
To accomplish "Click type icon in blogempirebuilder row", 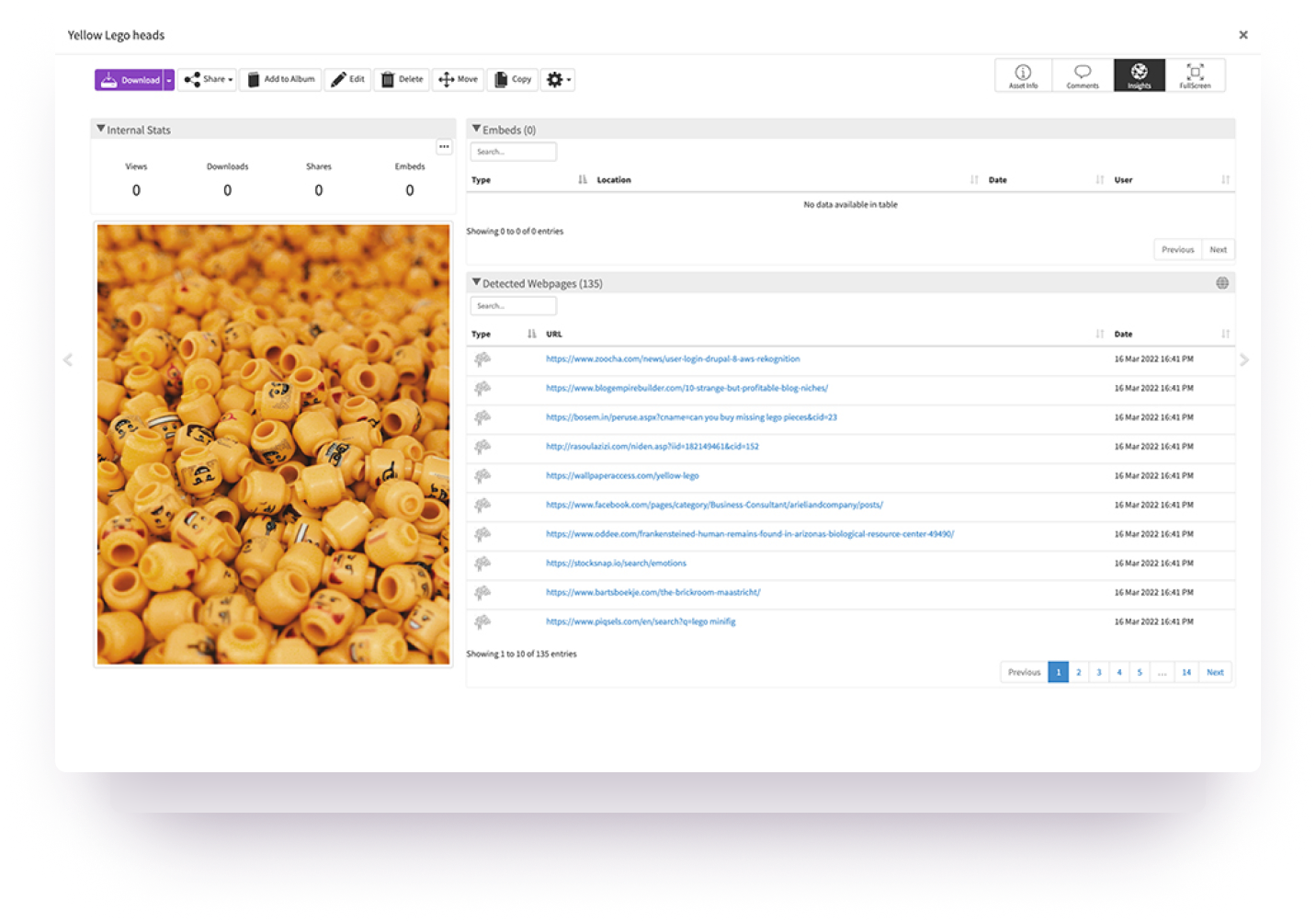I will point(482,389).
